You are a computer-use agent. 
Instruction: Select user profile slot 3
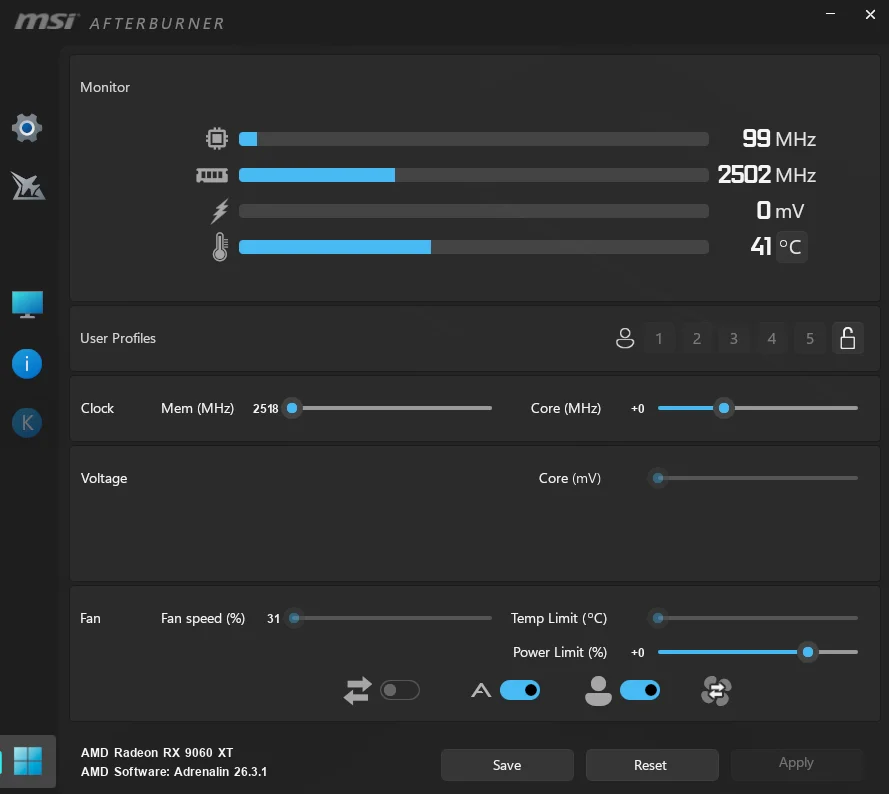[734, 339]
